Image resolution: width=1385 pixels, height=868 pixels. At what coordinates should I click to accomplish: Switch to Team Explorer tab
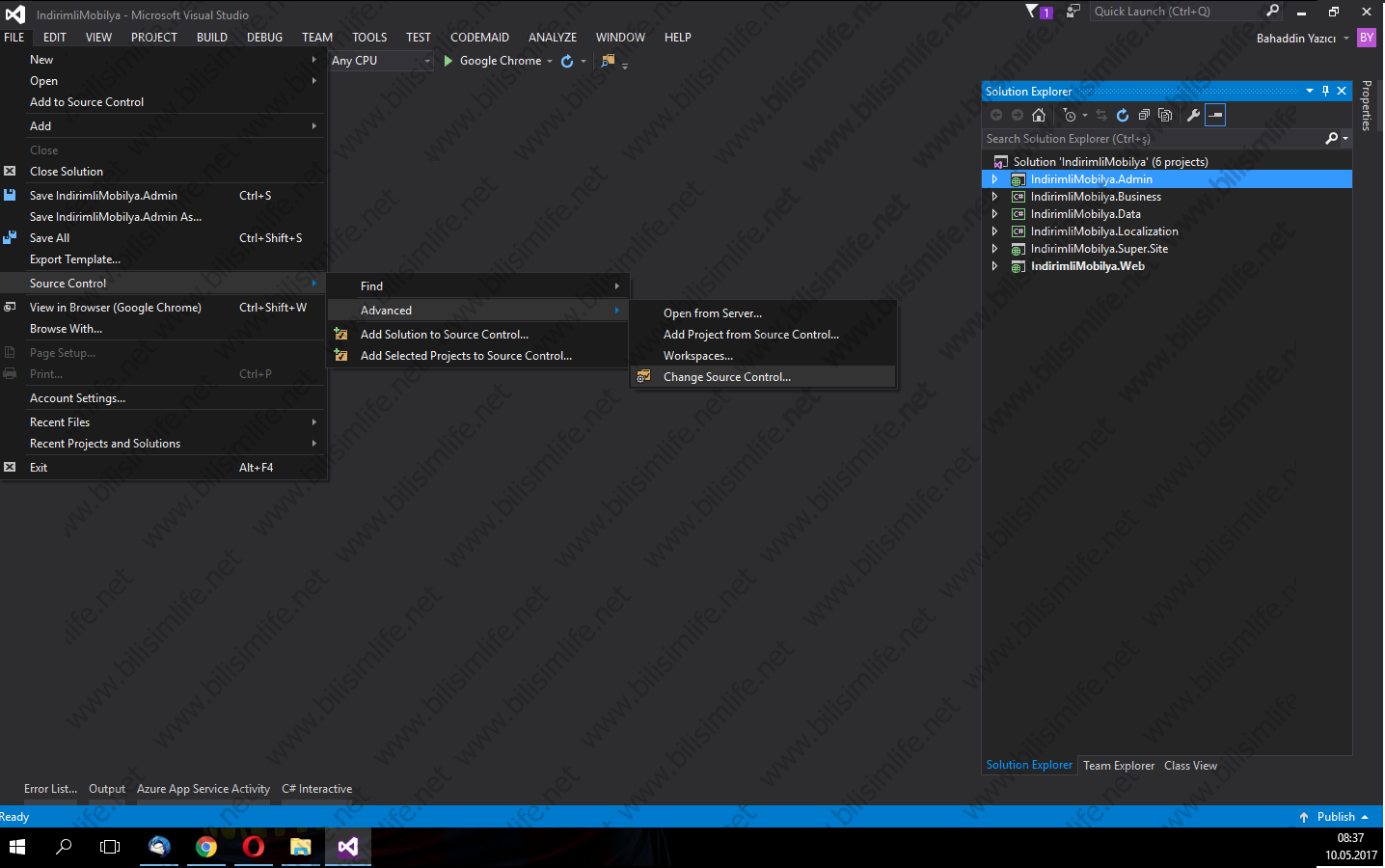tap(1118, 766)
